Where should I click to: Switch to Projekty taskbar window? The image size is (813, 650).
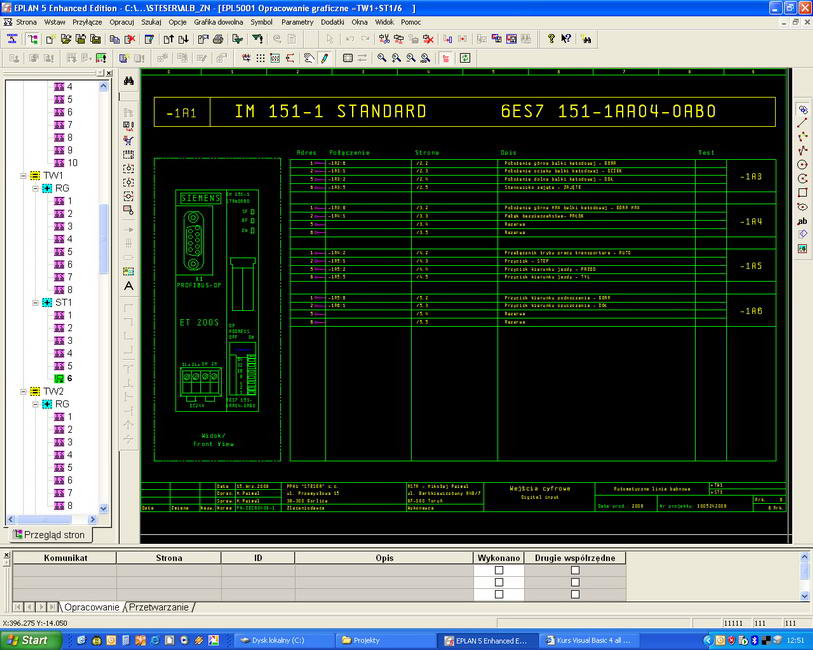tap(385, 641)
